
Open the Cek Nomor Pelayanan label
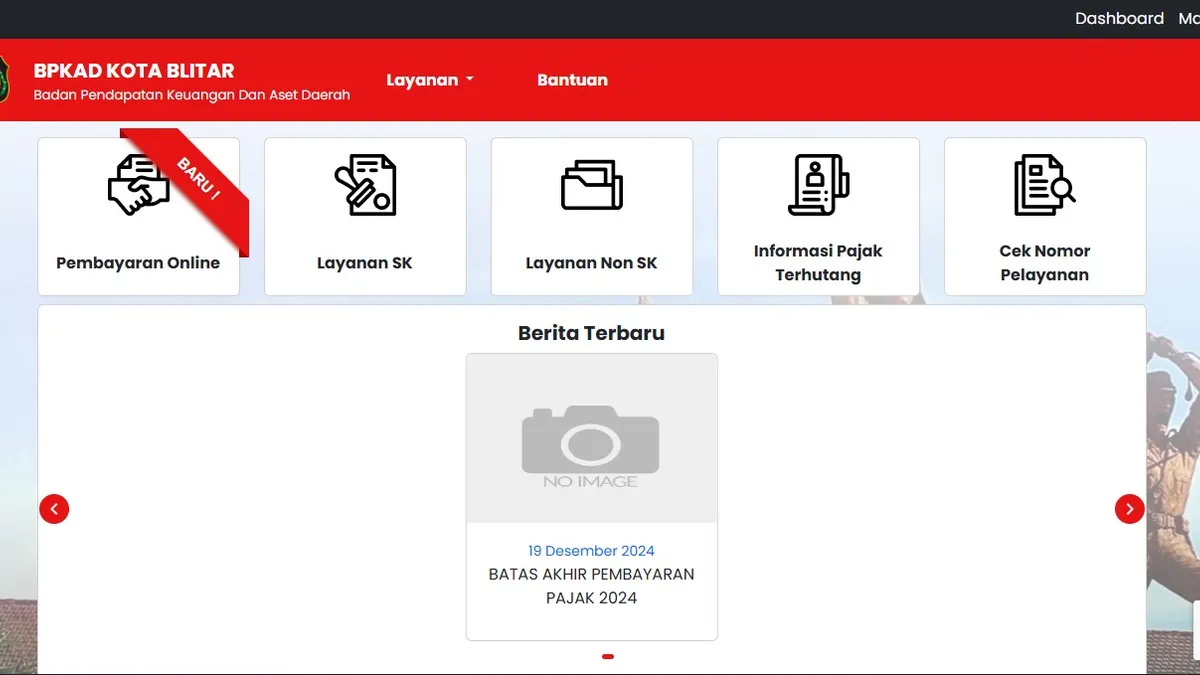[x=1045, y=263]
